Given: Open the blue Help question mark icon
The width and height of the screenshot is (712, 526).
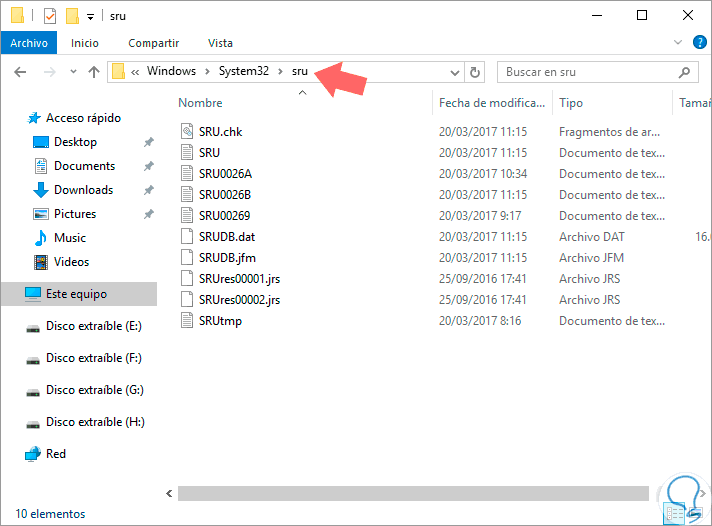Looking at the screenshot, I should (x=699, y=42).
